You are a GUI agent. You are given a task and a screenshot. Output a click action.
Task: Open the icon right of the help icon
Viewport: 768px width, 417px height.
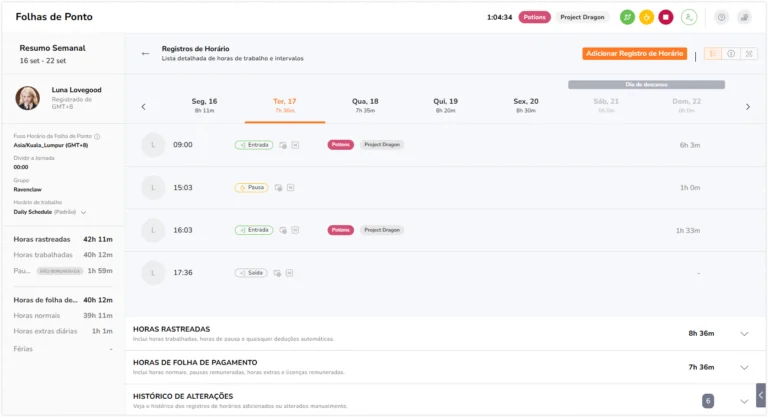coord(744,17)
